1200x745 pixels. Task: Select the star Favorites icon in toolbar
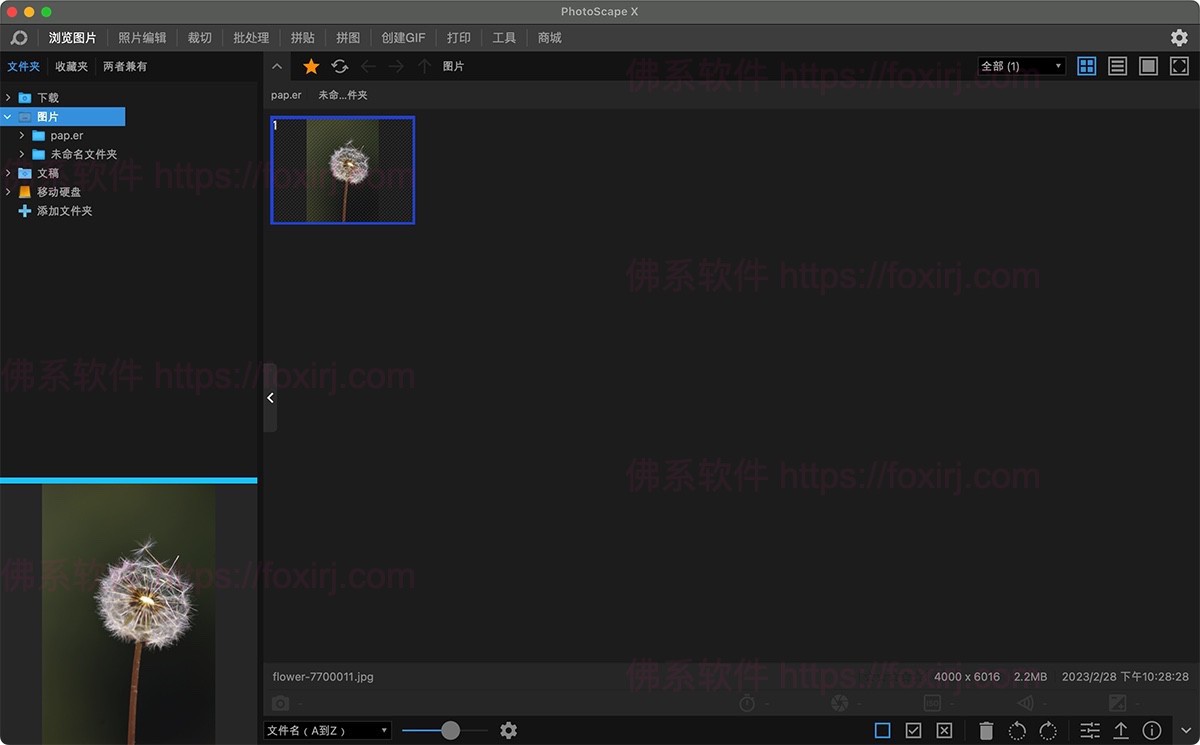click(311, 66)
